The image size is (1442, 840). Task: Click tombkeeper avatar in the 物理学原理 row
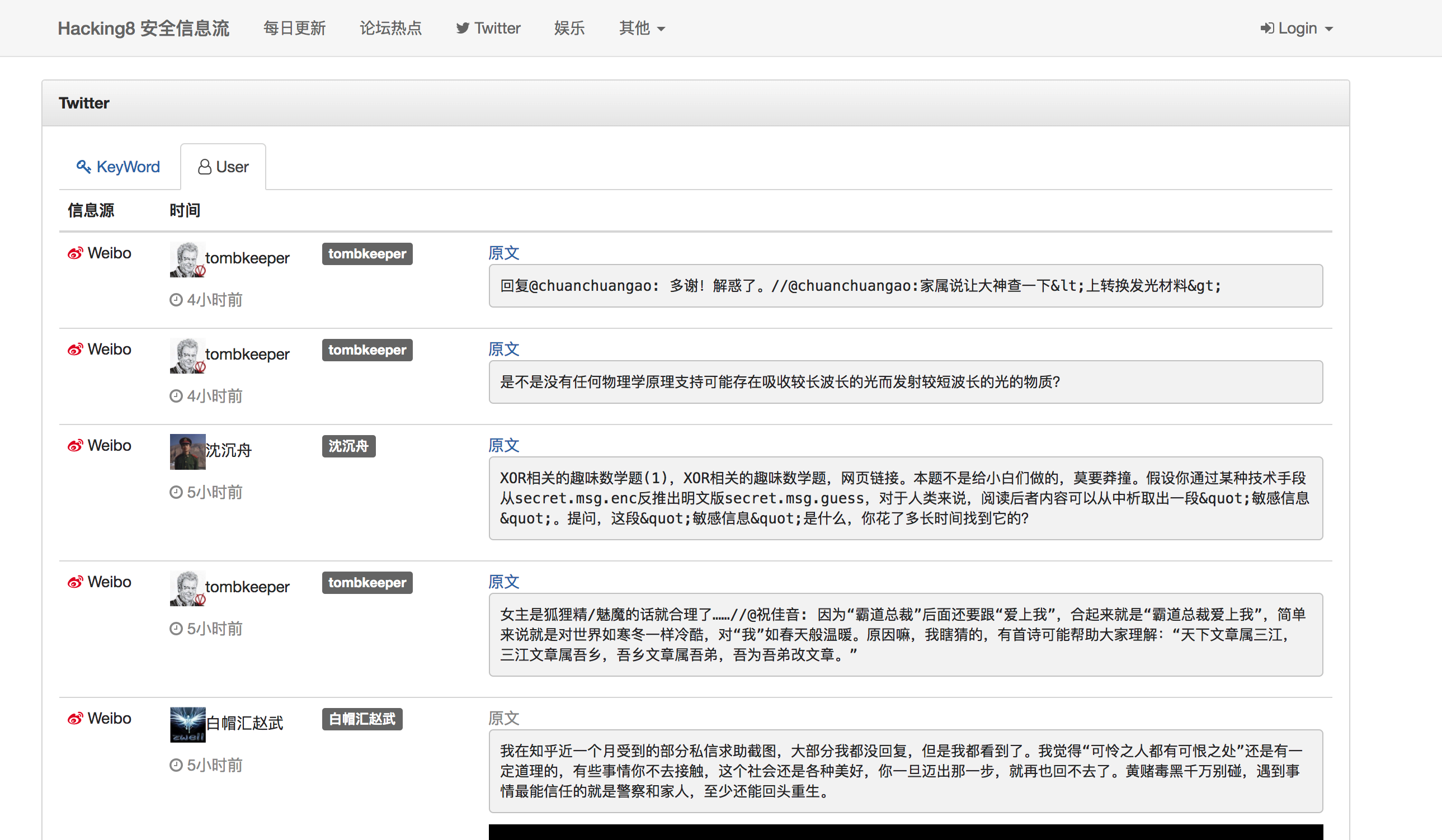(188, 356)
